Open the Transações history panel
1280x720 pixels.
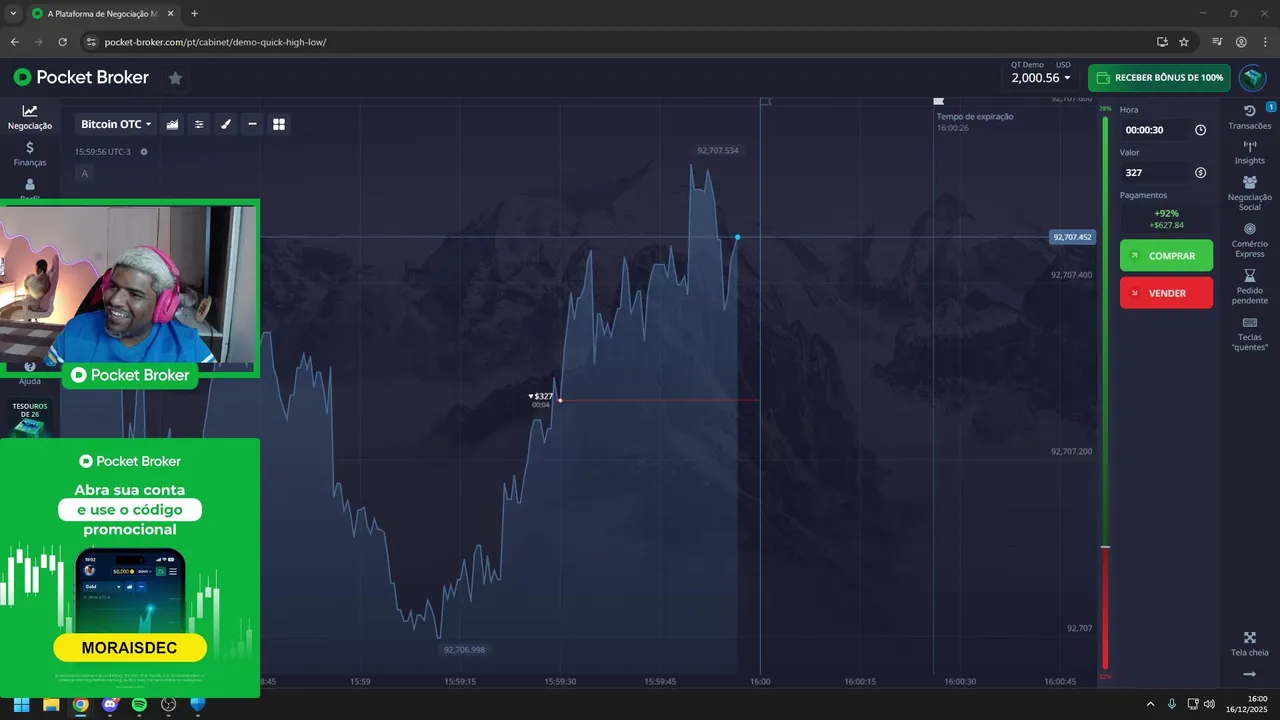(1249, 117)
